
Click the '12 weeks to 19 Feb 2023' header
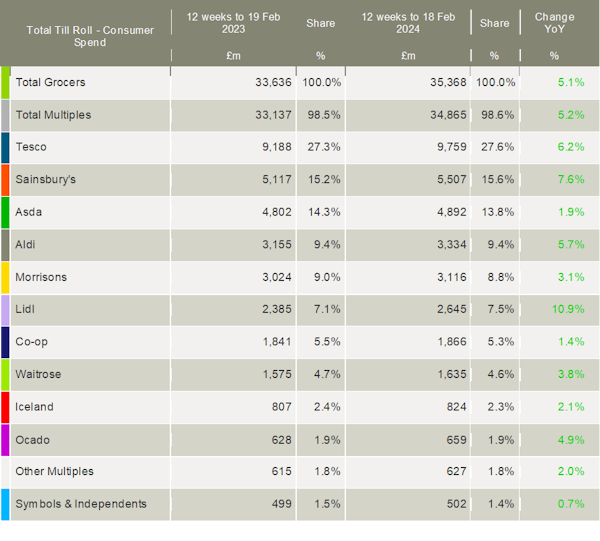pos(233,23)
